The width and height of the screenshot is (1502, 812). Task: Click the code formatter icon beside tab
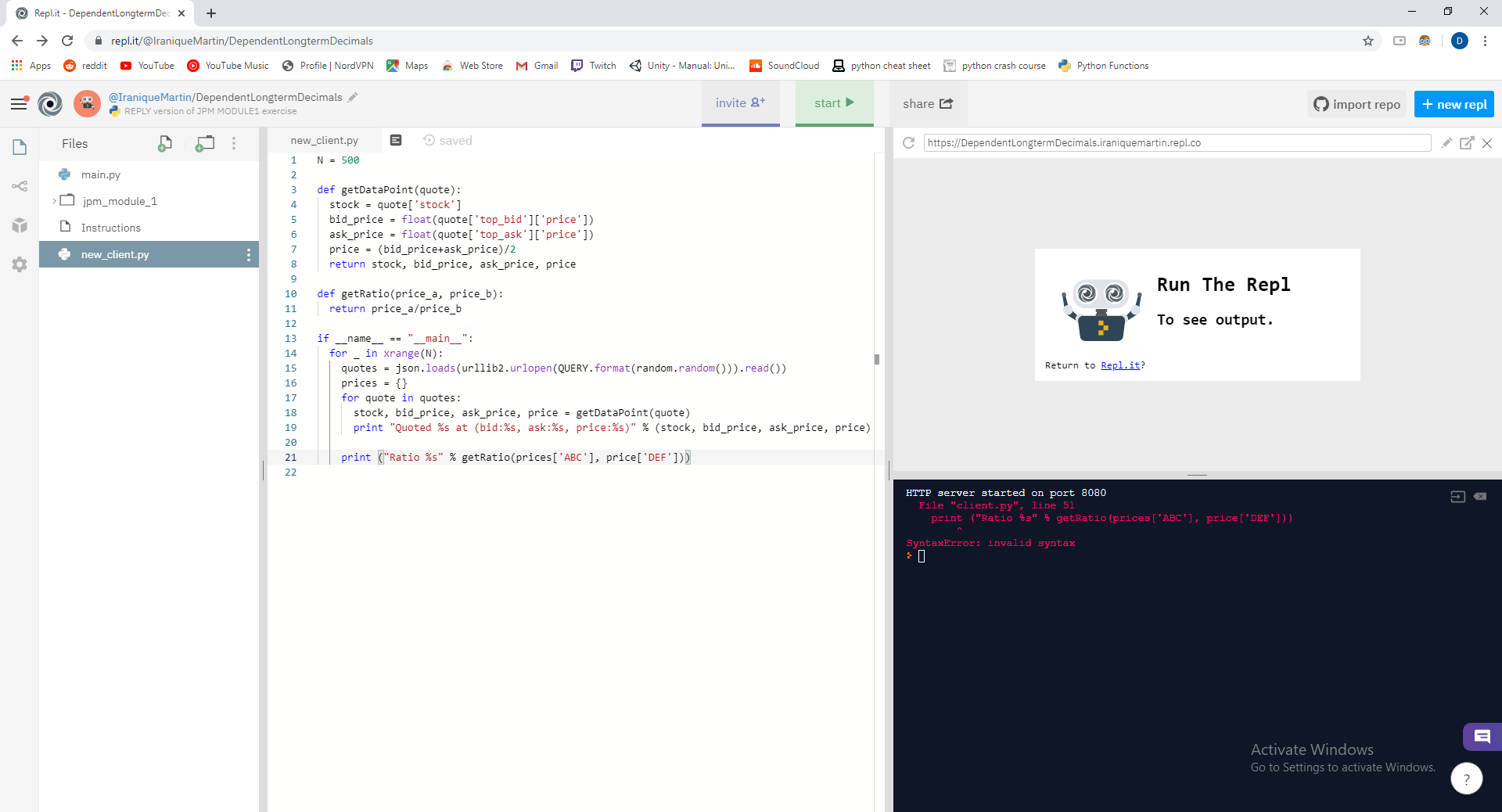click(x=396, y=140)
